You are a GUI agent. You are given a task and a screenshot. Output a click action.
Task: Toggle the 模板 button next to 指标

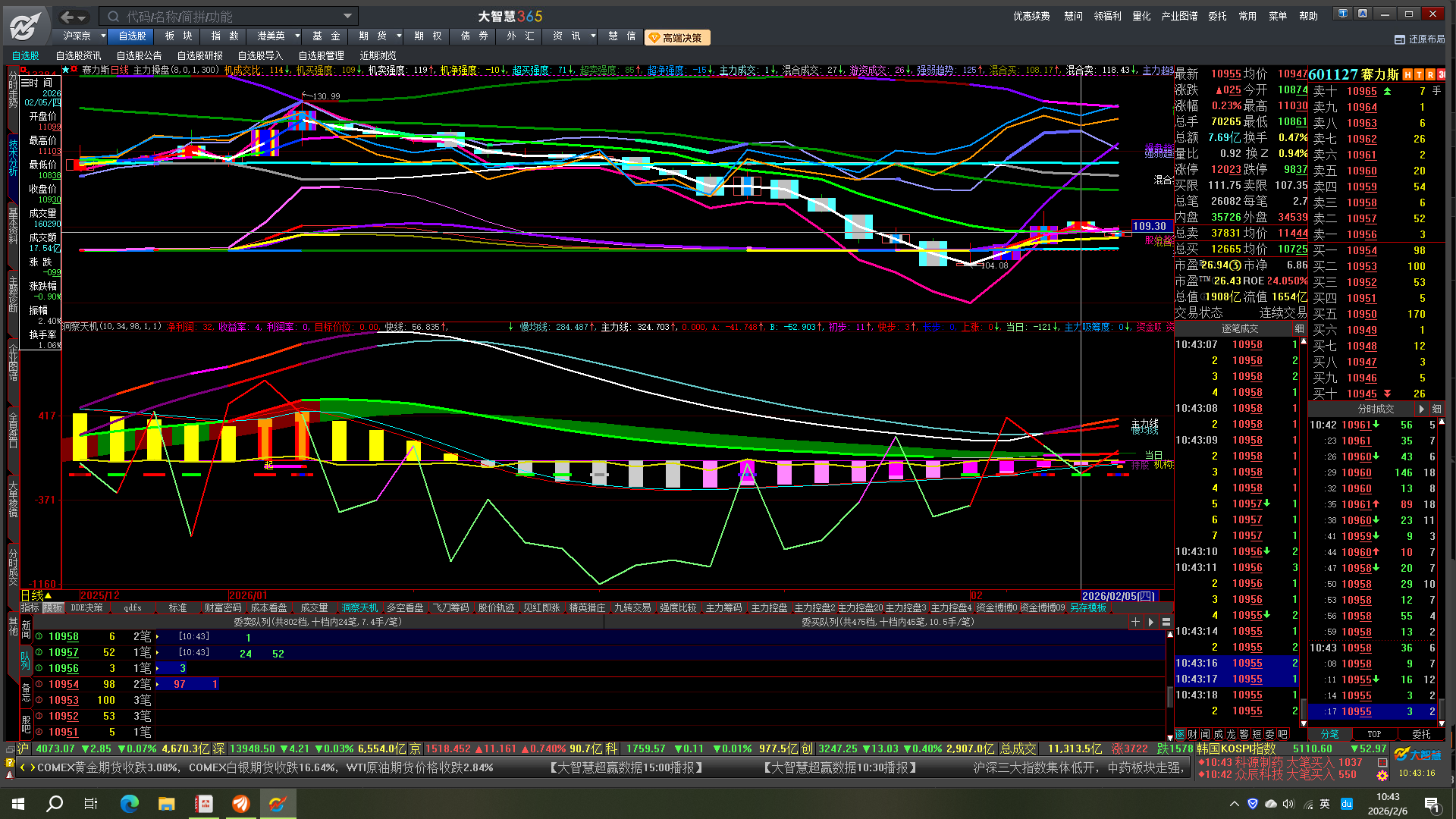pos(52,608)
